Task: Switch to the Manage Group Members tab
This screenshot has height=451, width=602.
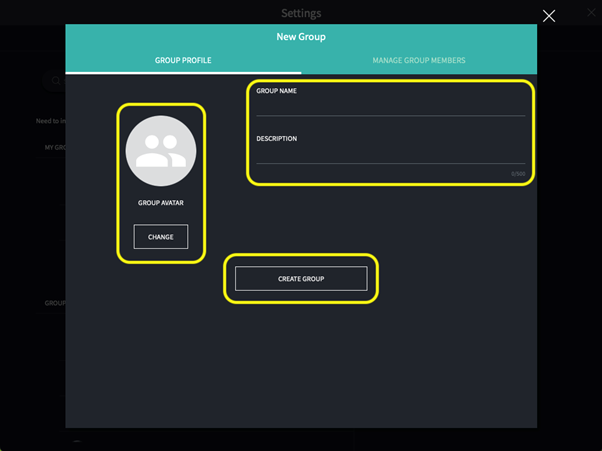Action: tap(418, 61)
